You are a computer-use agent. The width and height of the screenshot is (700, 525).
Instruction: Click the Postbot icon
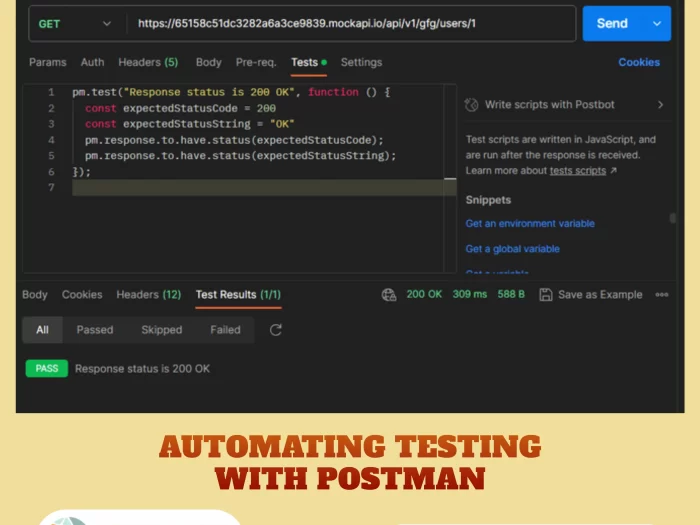(x=471, y=105)
